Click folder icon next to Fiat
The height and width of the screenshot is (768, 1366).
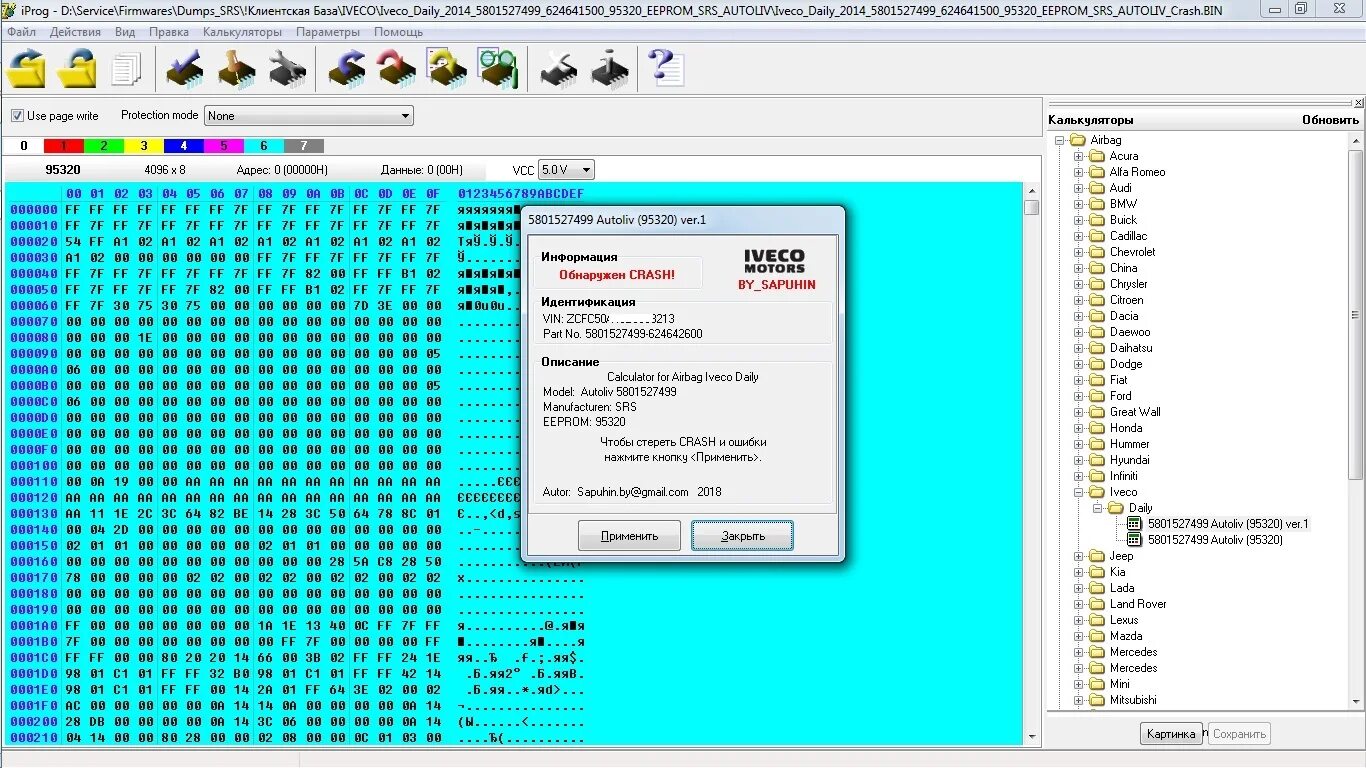pos(1097,380)
